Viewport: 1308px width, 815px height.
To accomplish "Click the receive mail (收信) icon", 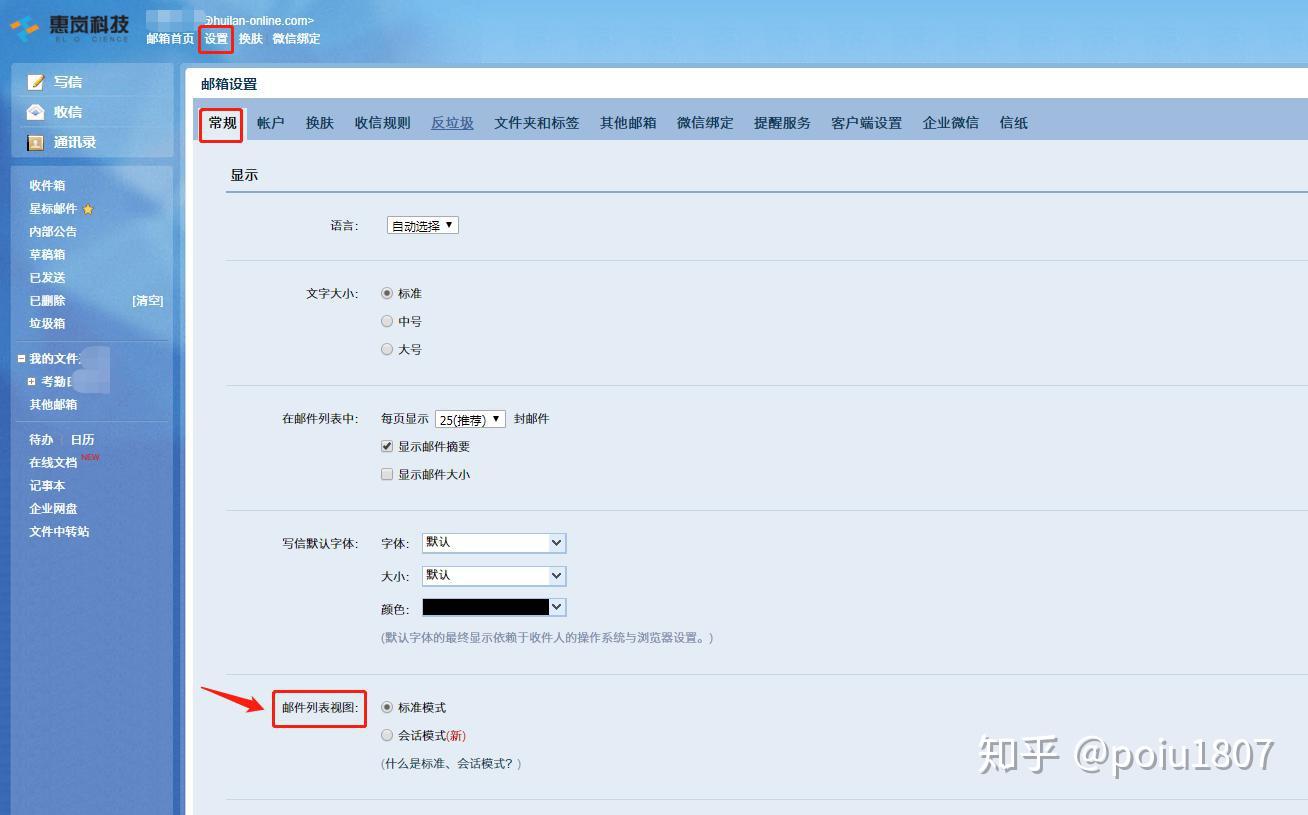I will (x=36, y=112).
